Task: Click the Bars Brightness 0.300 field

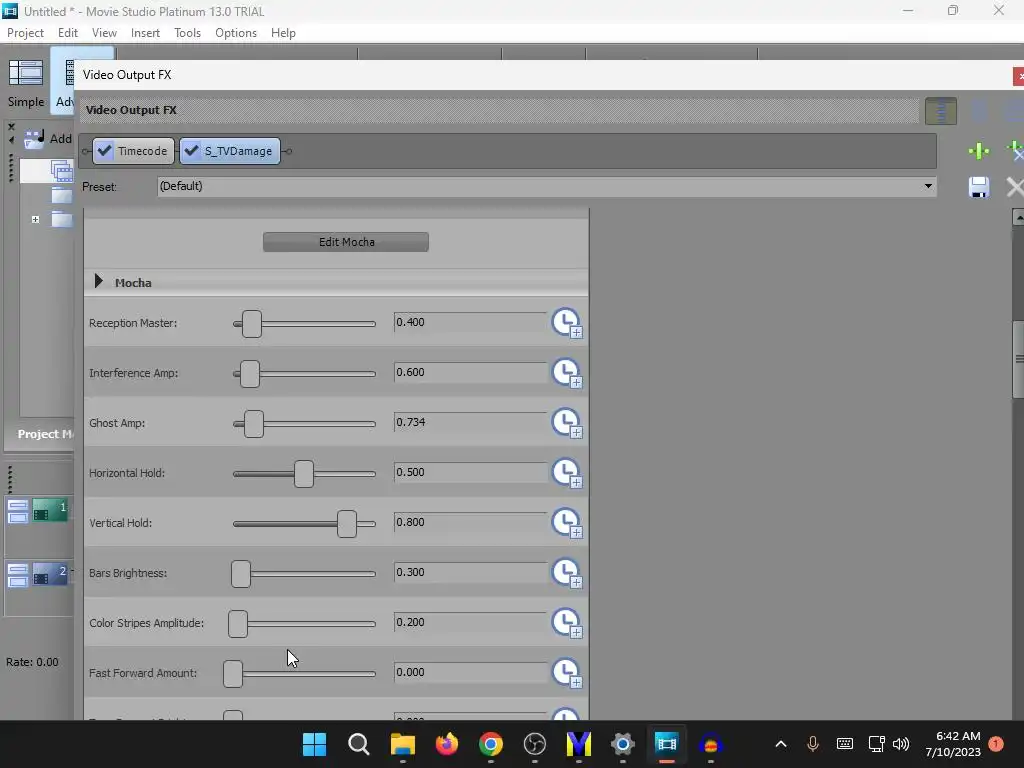Action: pos(470,572)
